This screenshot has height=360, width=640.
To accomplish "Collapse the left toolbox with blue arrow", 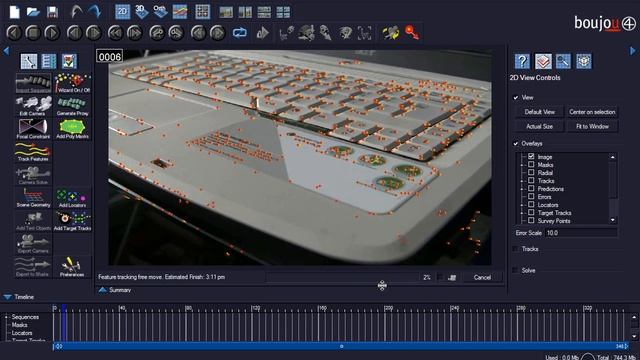I will click(6, 51).
